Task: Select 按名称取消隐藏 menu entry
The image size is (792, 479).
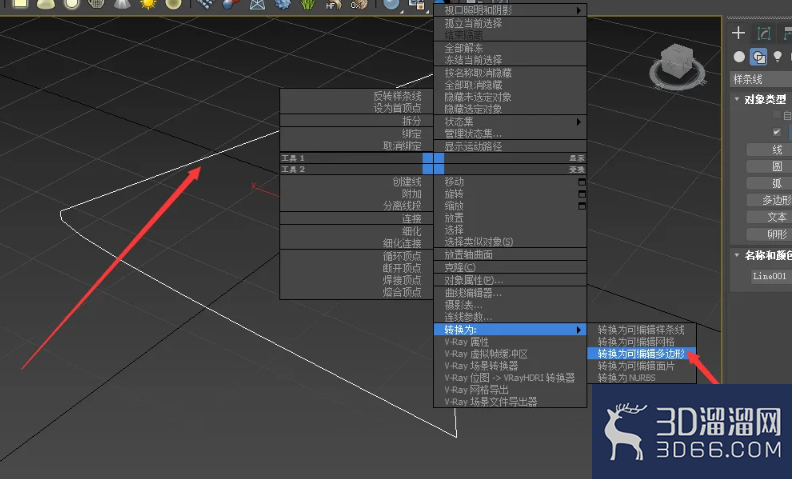Action: (x=510, y=73)
